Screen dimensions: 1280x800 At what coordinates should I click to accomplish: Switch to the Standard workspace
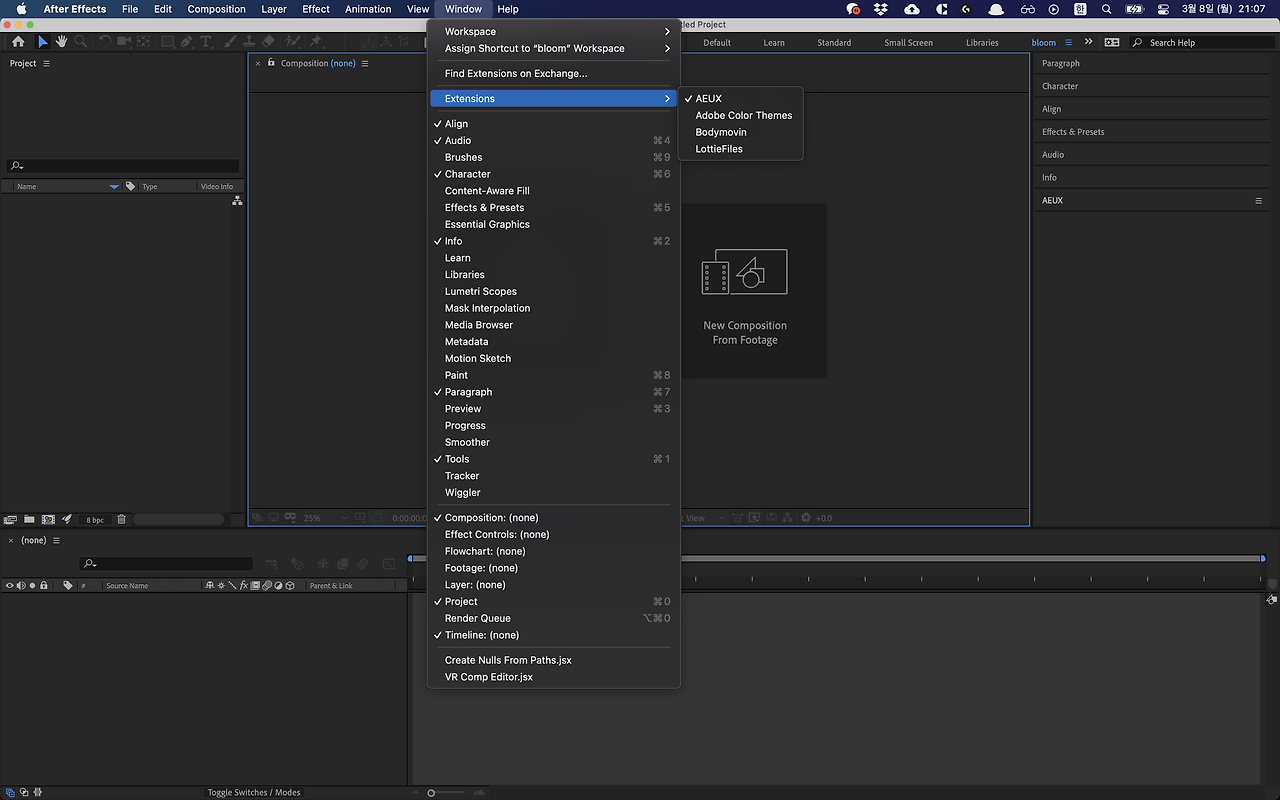click(834, 43)
